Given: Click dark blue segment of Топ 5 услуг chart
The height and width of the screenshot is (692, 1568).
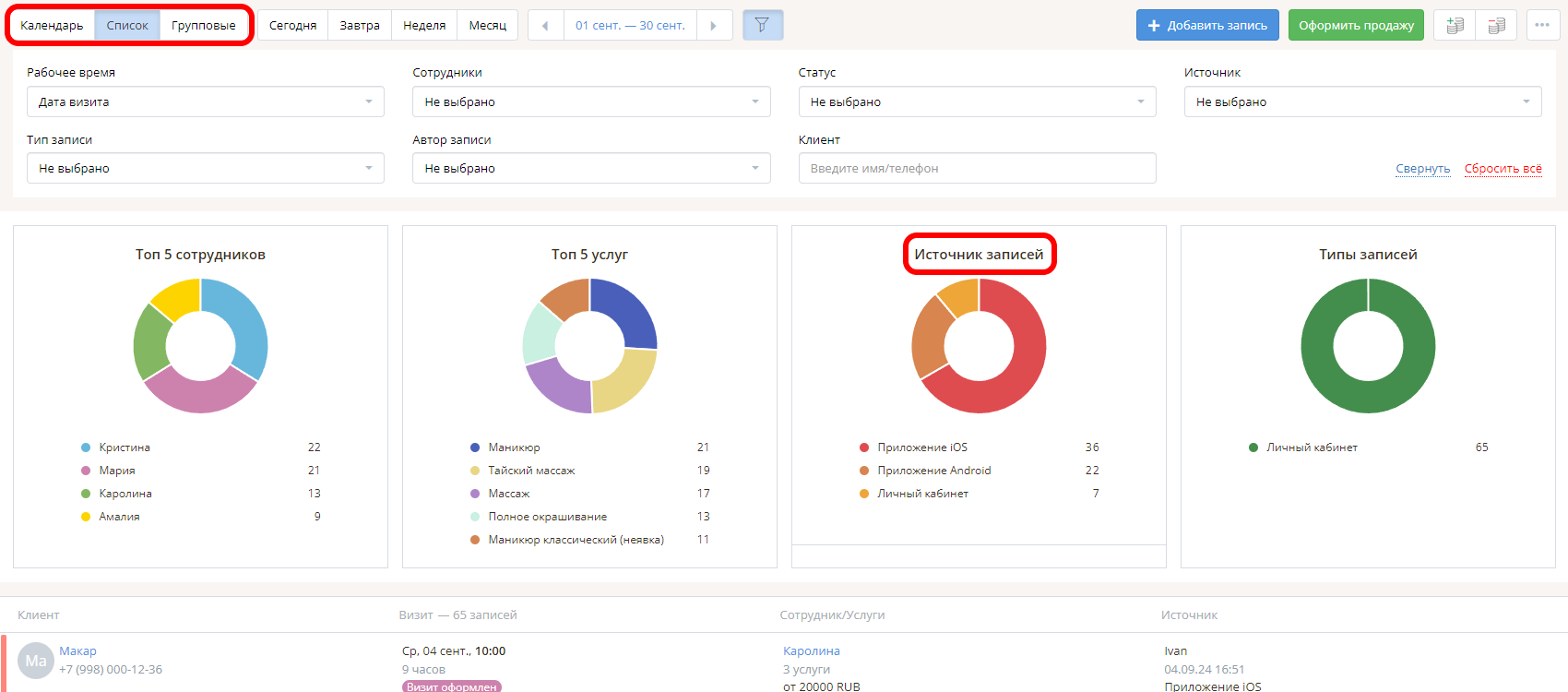Looking at the screenshot, I should click(627, 311).
